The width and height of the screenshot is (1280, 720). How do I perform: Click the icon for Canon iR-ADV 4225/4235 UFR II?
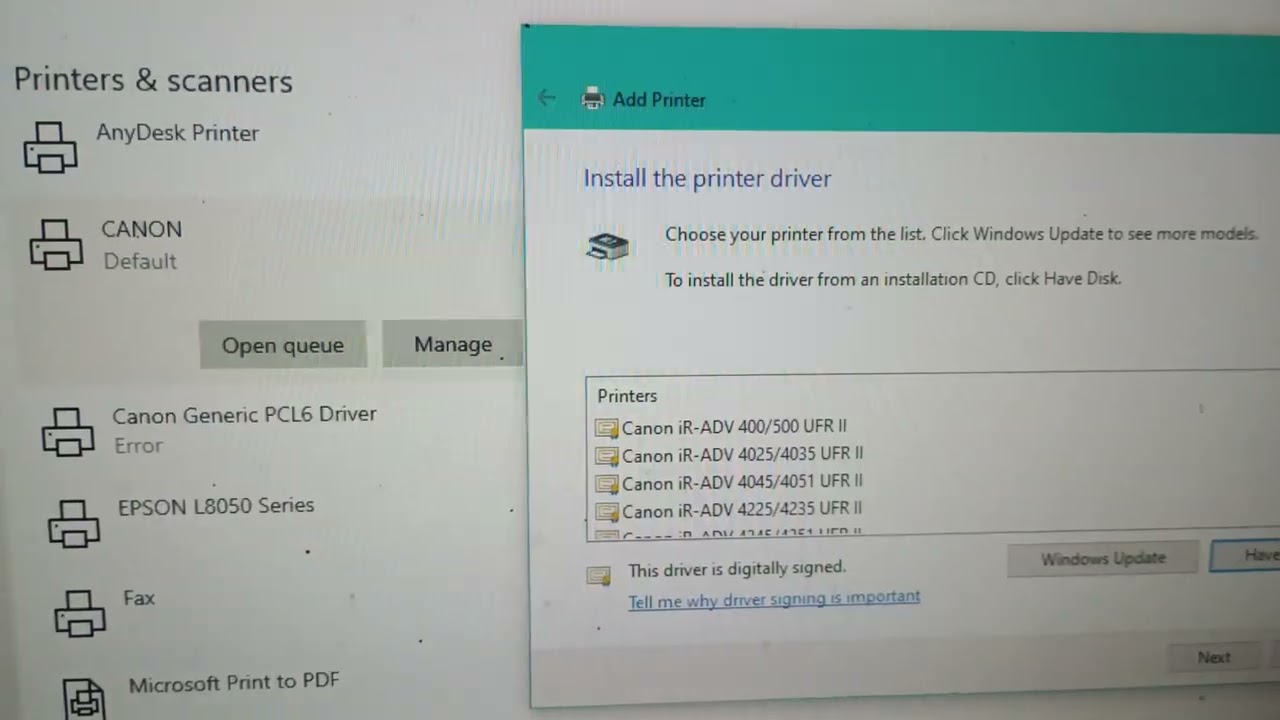606,511
